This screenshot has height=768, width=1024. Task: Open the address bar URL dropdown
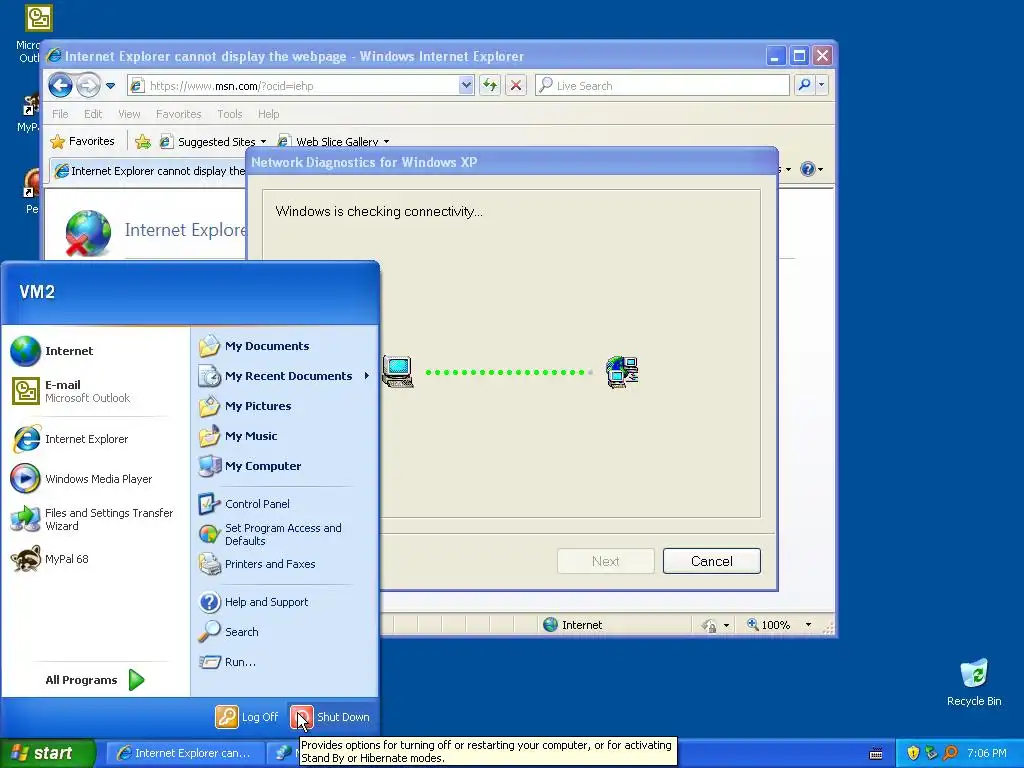point(466,86)
